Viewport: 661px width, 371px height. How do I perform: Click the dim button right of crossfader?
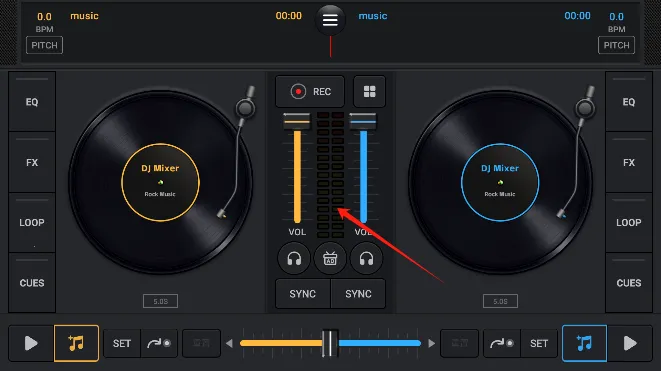tap(459, 343)
